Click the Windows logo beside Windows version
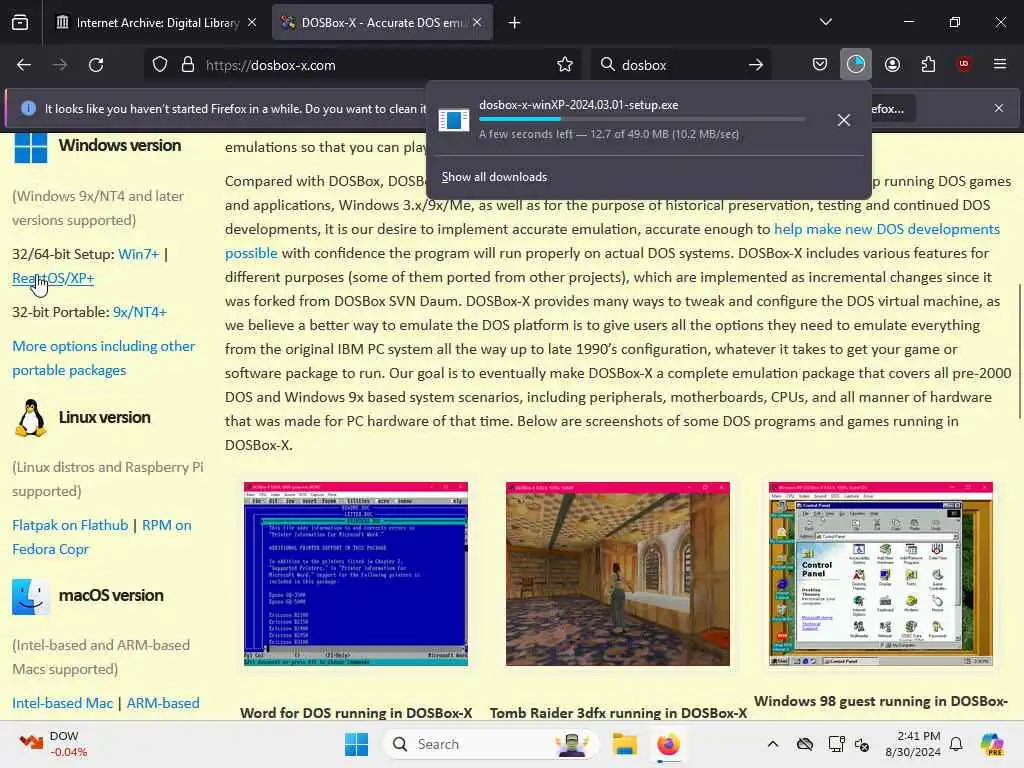The image size is (1024, 768). point(30,146)
